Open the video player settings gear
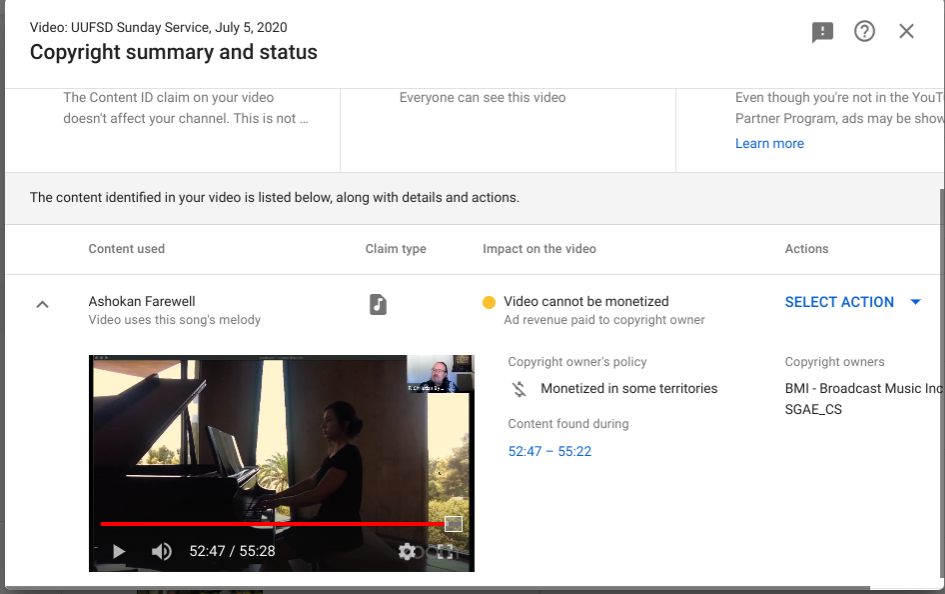The height and width of the screenshot is (594, 945). point(407,551)
